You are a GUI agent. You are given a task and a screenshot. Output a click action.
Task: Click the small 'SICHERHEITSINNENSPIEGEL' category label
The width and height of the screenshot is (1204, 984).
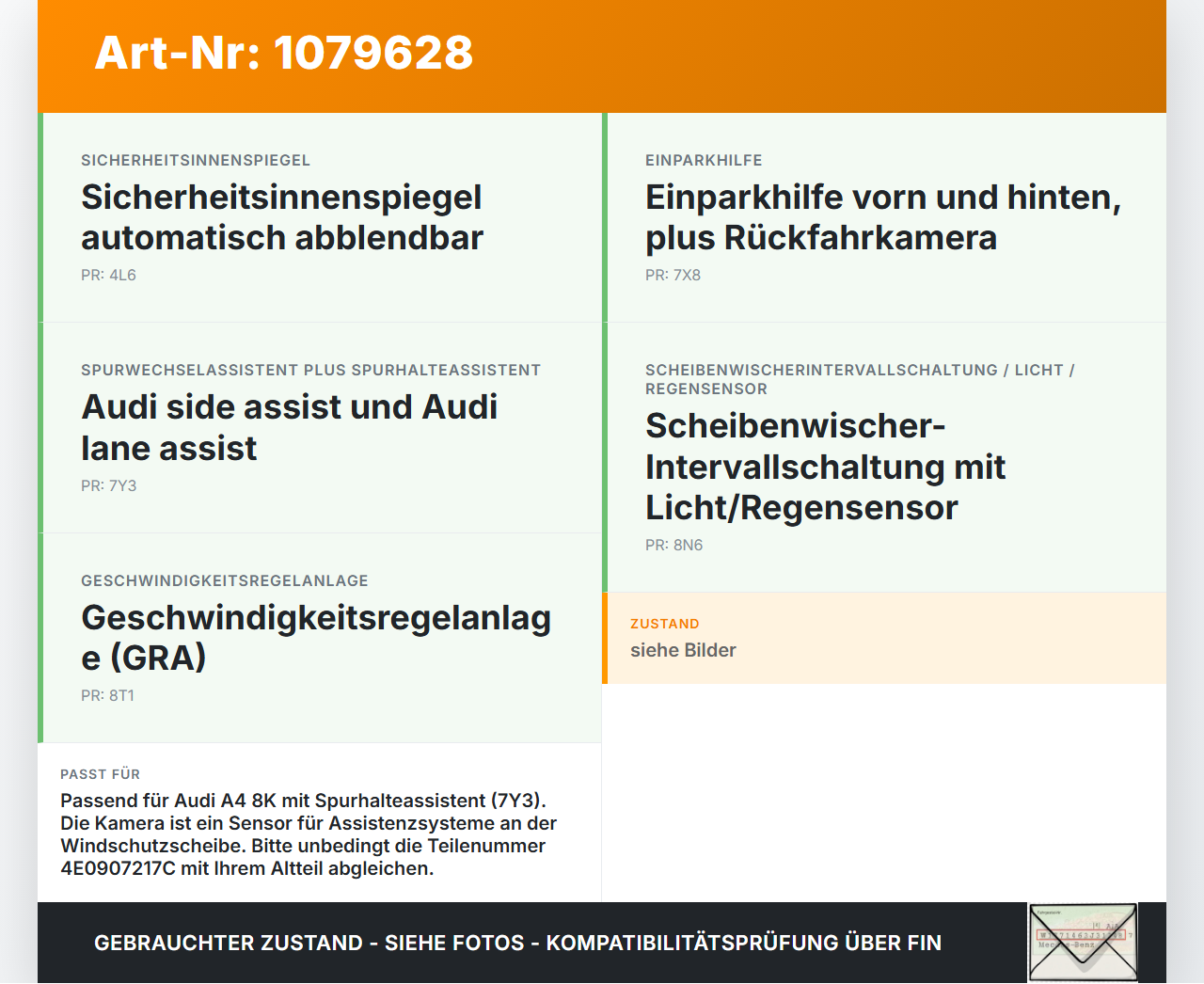pos(196,161)
